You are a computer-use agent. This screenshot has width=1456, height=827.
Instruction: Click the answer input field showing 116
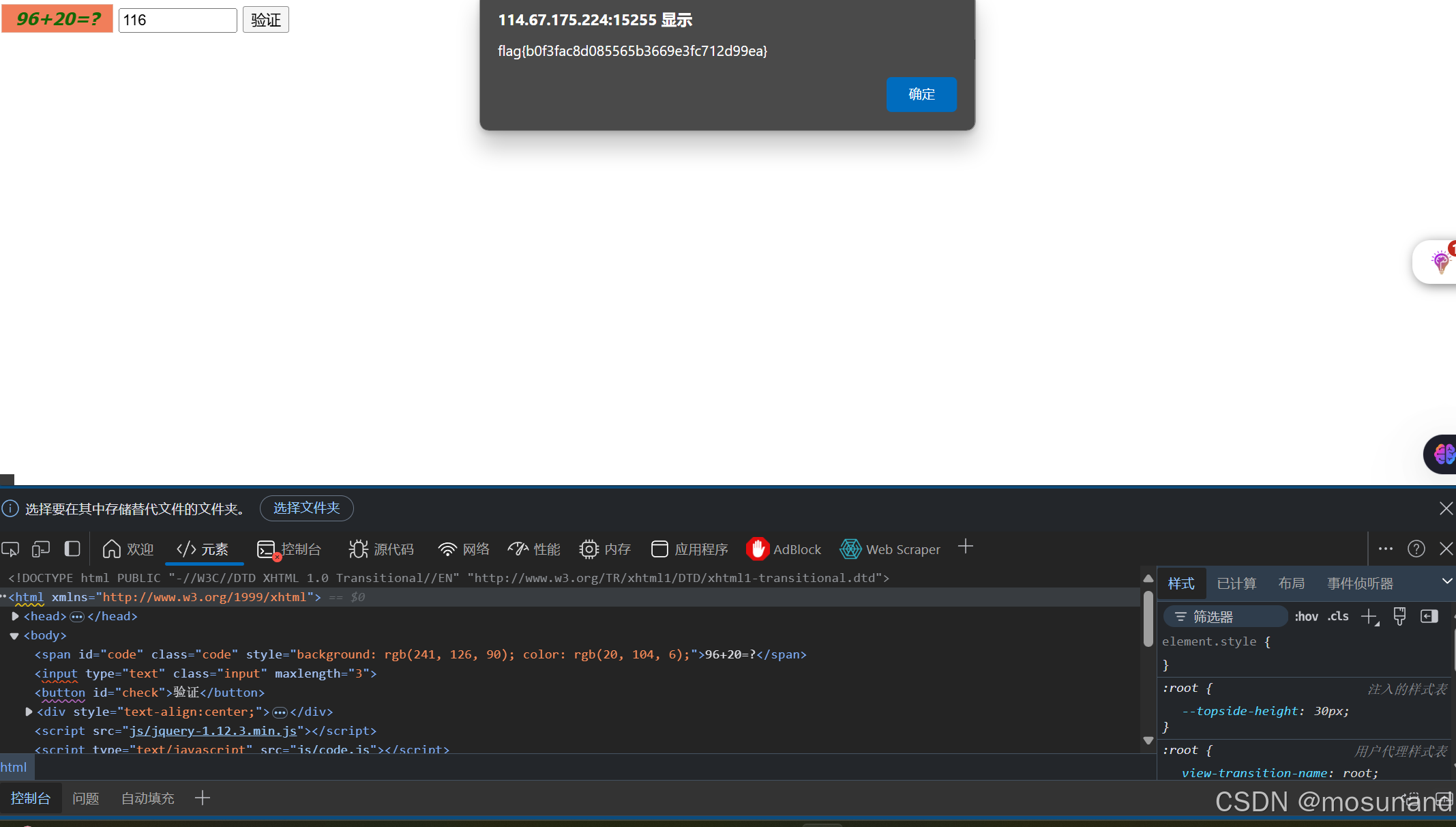click(x=177, y=20)
